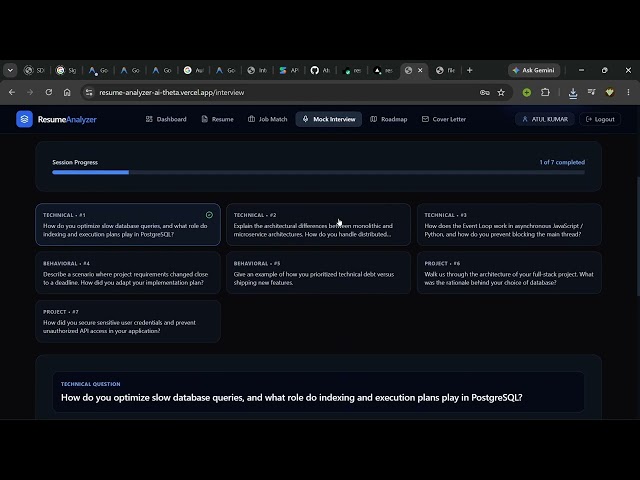Select Technical #2 monolithic vs microservice card
The width and height of the screenshot is (640, 480).
coord(318,224)
